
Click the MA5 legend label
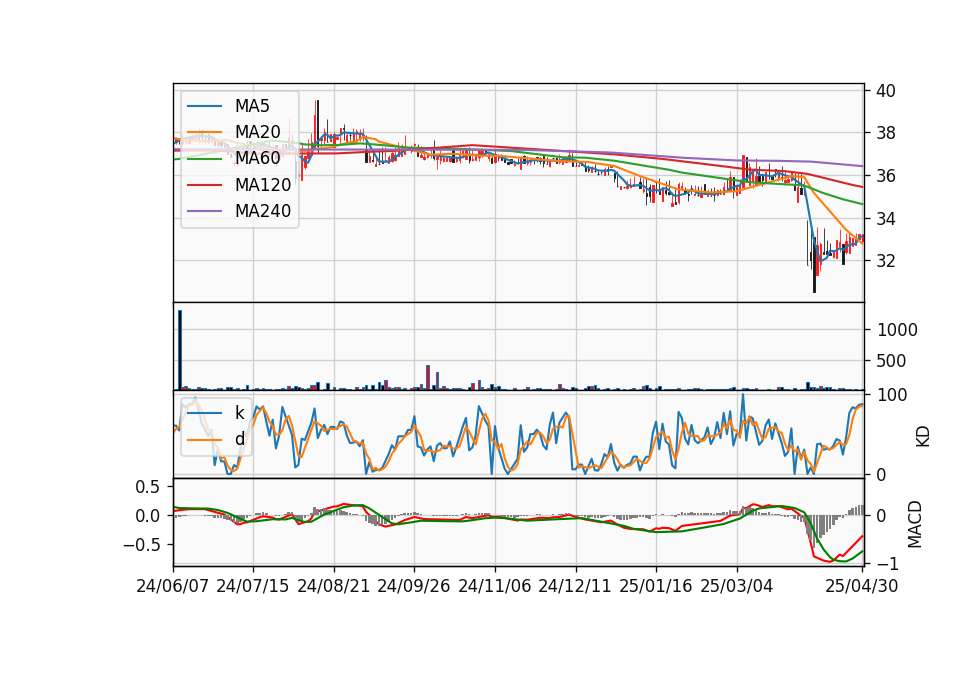coord(252,106)
